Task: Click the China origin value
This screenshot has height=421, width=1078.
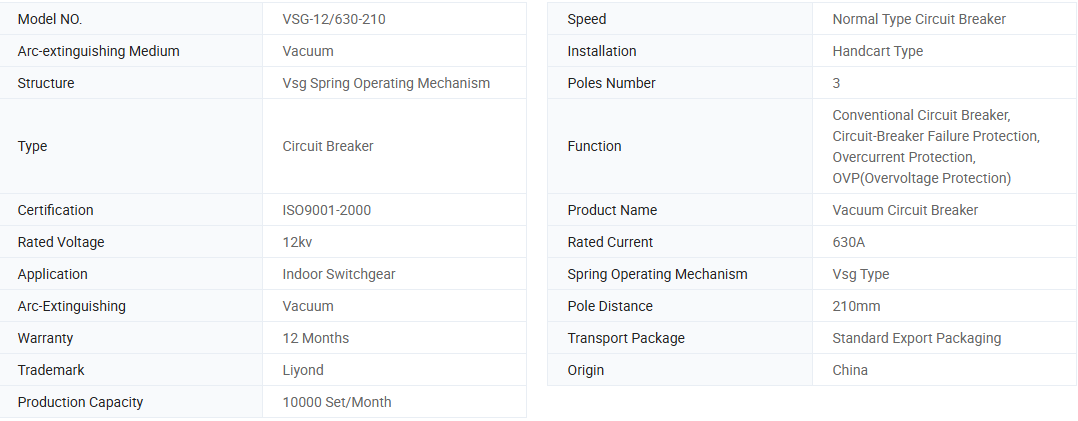Action: (850, 370)
